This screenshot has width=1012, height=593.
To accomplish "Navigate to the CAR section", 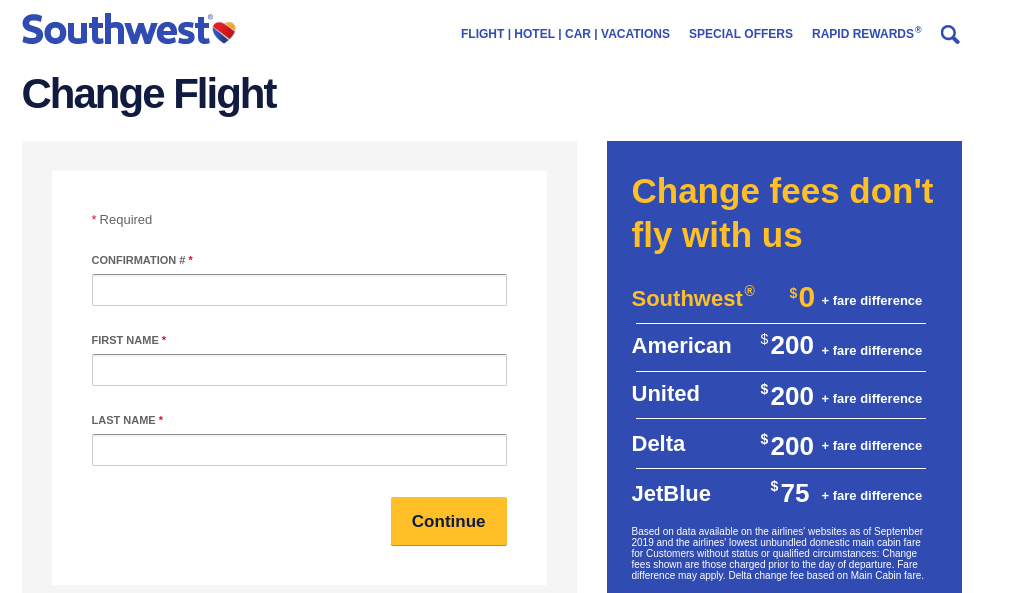I will click(577, 34).
